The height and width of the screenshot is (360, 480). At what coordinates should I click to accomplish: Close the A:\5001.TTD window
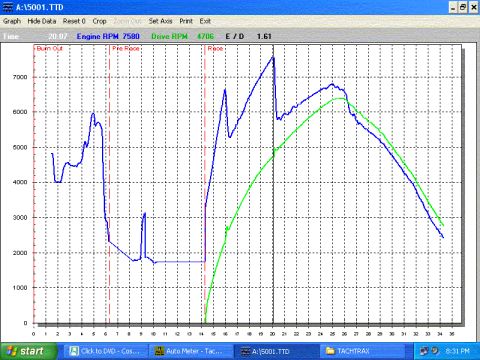pyautogui.click(x=474, y=7)
